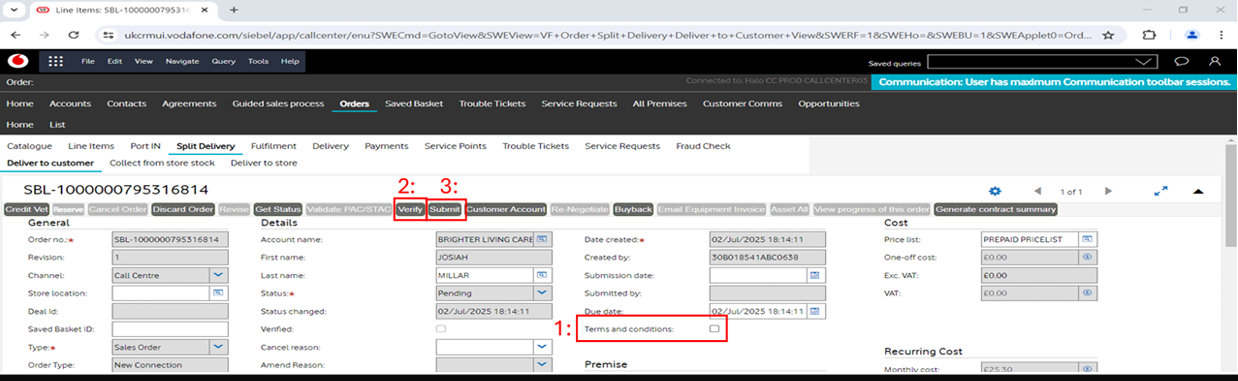Open the Edit menu

(x=116, y=61)
